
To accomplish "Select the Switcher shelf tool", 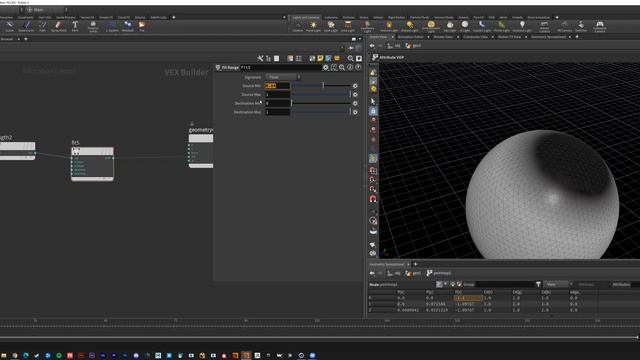I will (x=581, y=27).
